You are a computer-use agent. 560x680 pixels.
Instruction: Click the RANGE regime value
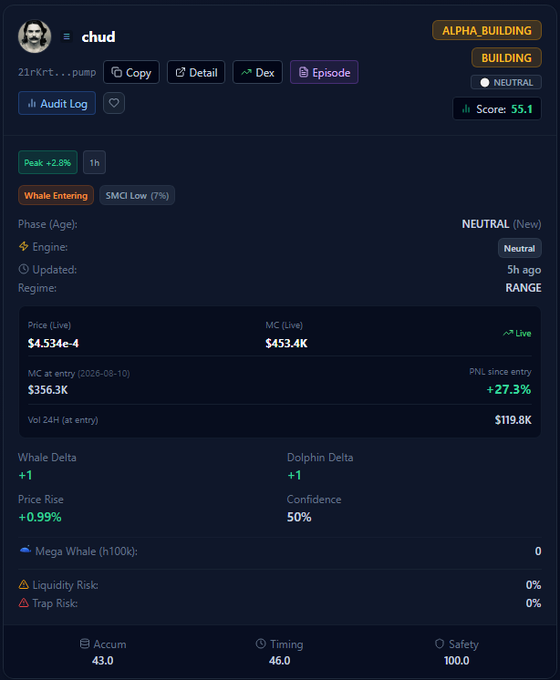pyautogui.click(x=523, y=288)
